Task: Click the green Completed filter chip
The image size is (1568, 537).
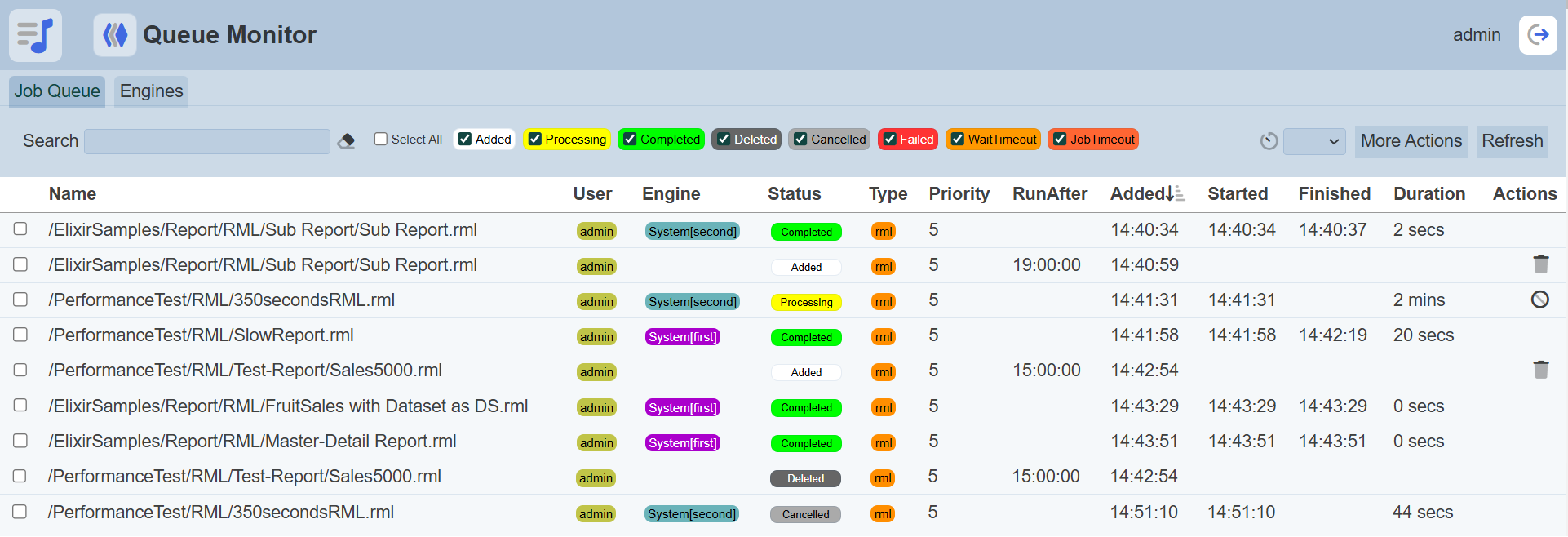Action: point(661,140)
